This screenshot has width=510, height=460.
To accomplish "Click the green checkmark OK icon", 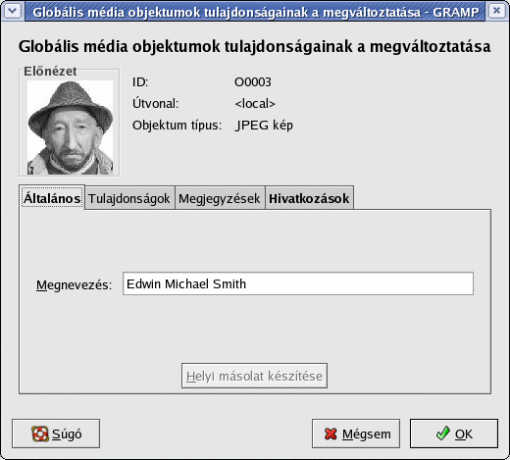I will (x=443, y=433).
